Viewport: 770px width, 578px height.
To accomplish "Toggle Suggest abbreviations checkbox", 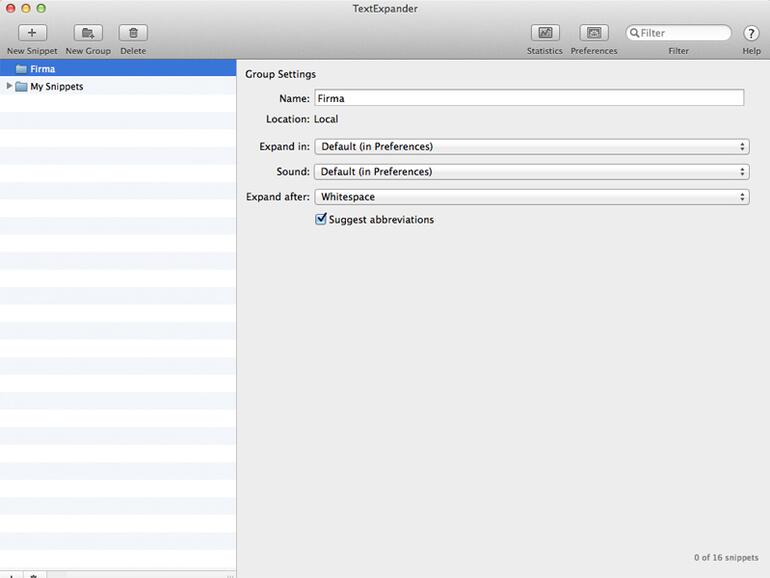I will point(321,219).
